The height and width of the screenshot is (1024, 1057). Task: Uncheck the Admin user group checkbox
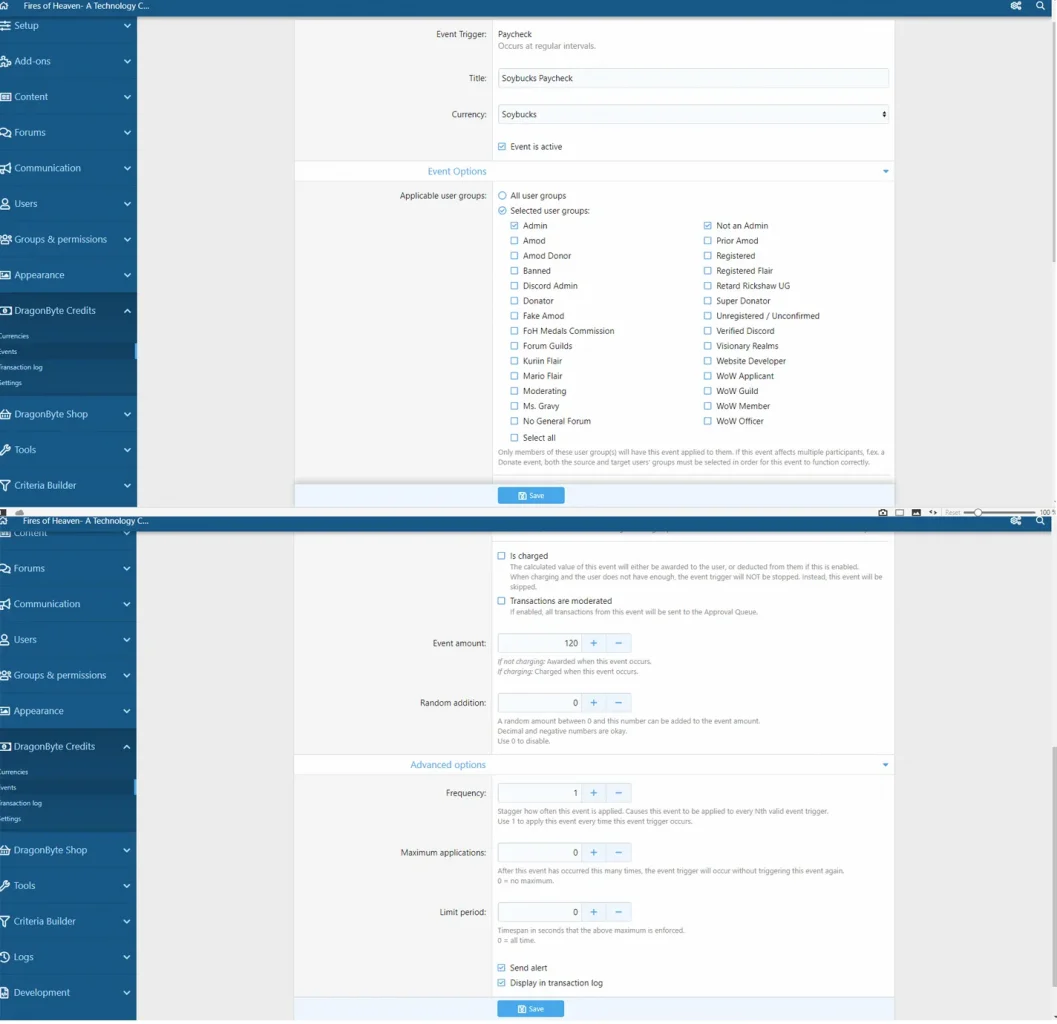(x=514, y=226)
